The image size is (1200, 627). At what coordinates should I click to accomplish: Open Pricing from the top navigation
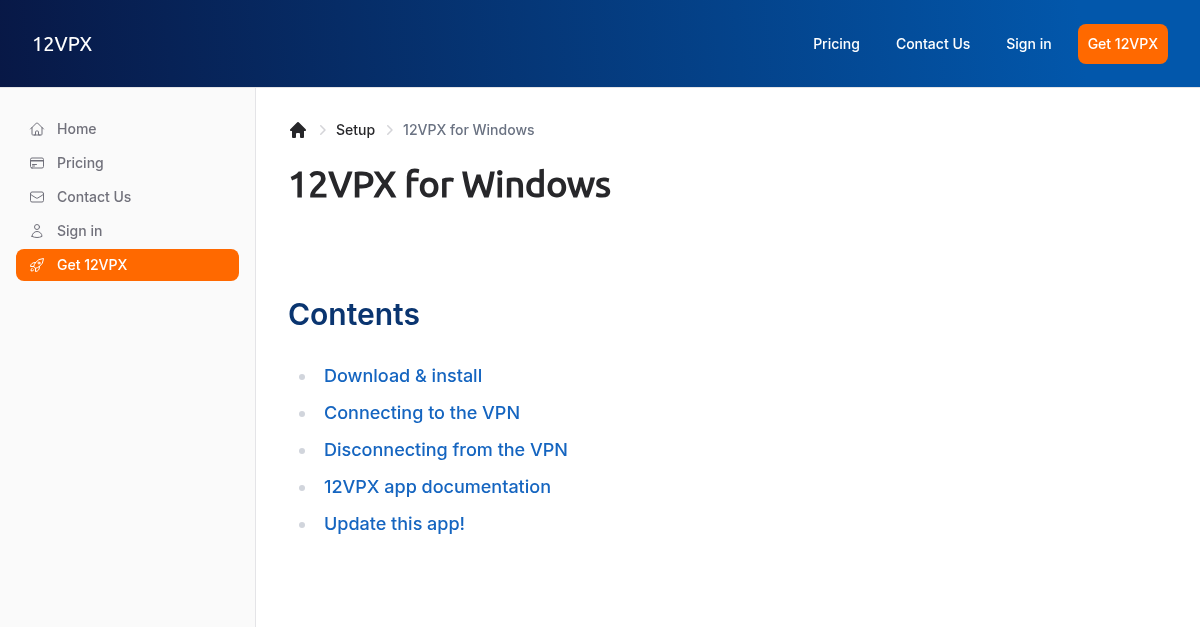point(836,43)
